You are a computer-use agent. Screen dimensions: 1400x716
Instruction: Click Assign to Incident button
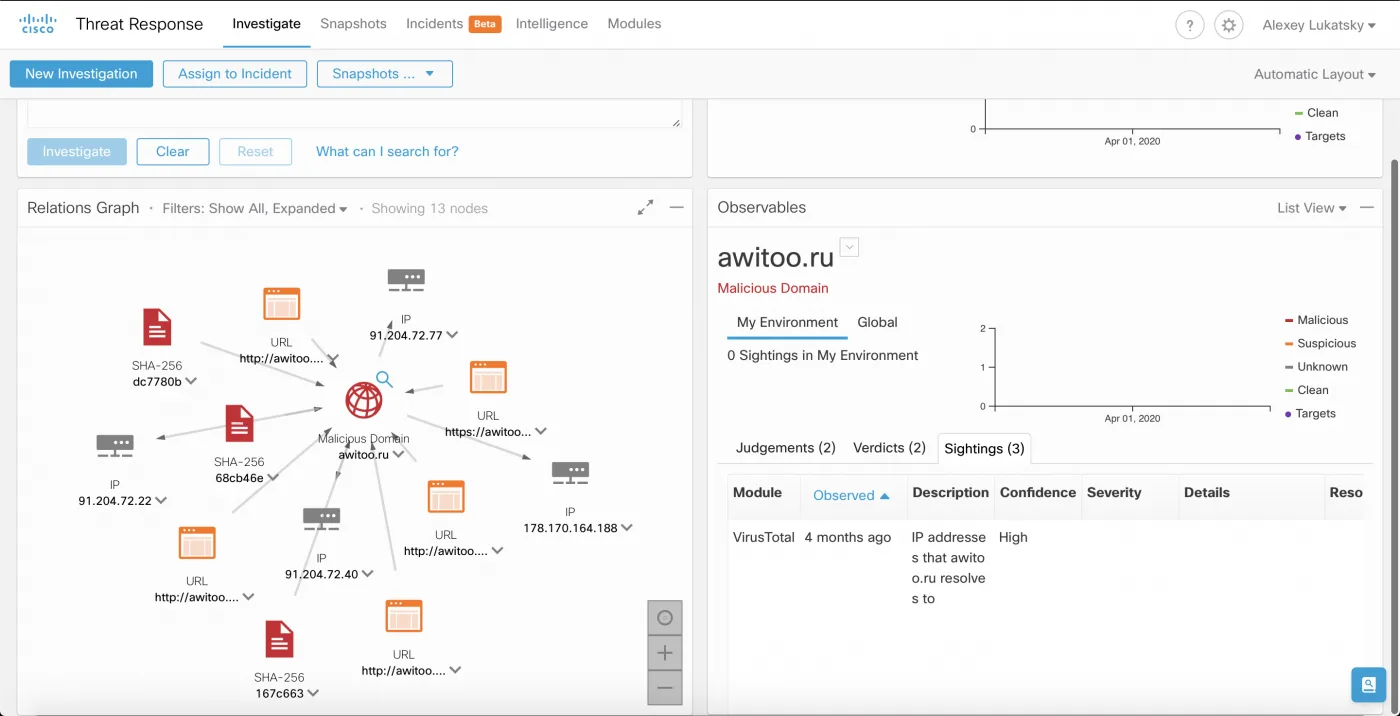click(x=235, y=74)
